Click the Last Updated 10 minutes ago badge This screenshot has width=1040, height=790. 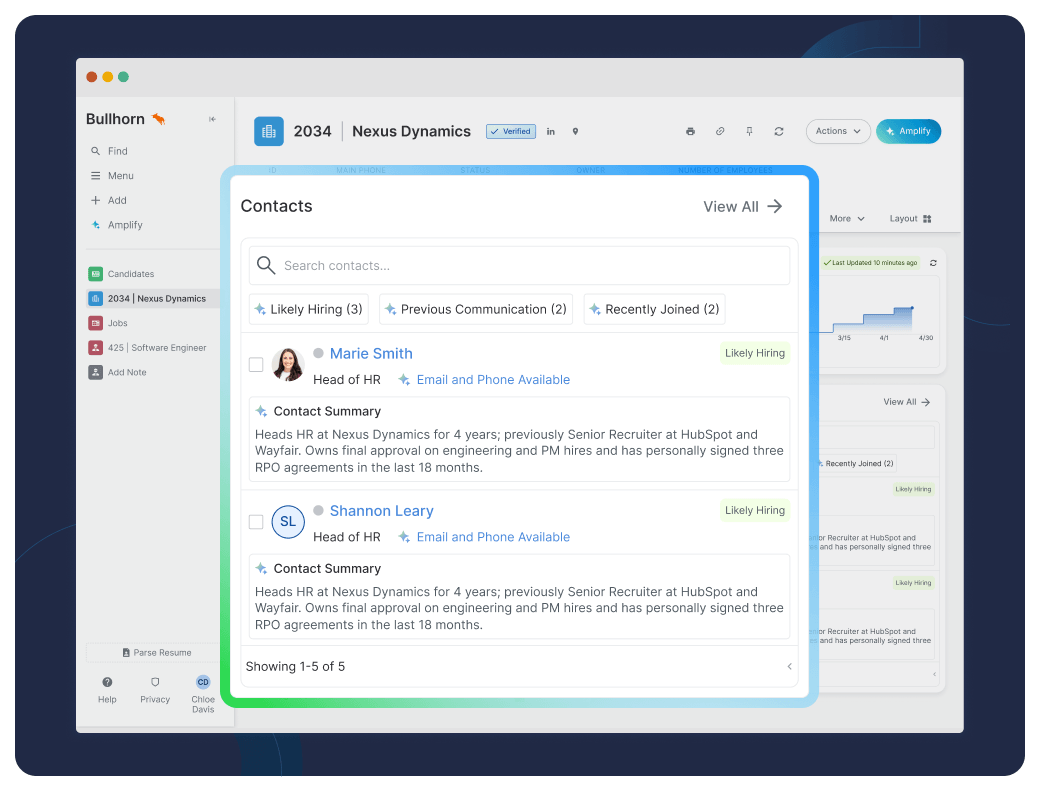(870, 263)
